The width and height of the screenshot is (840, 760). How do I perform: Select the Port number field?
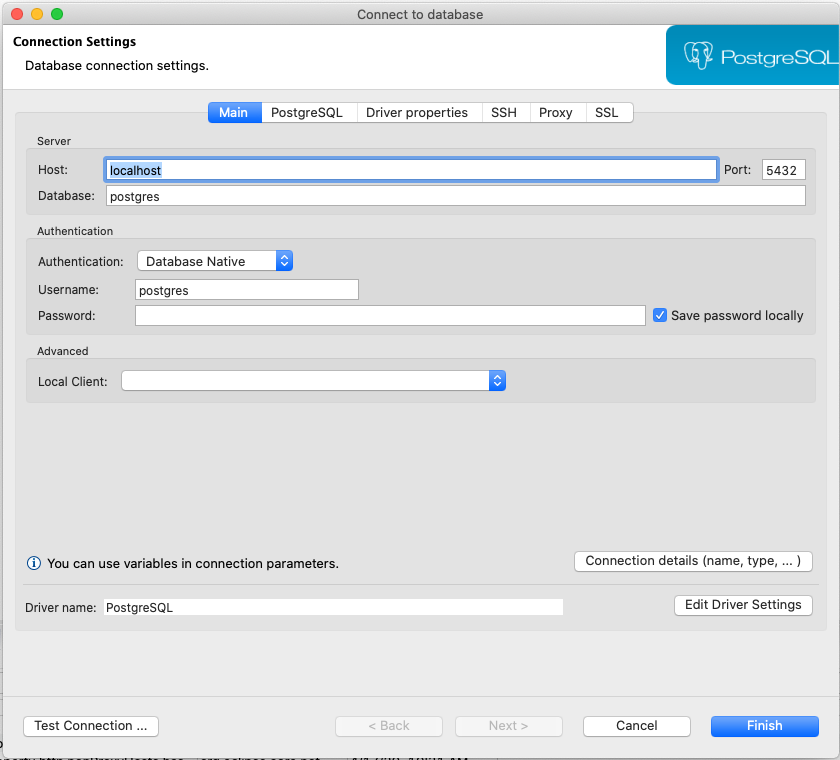point(783,169)
